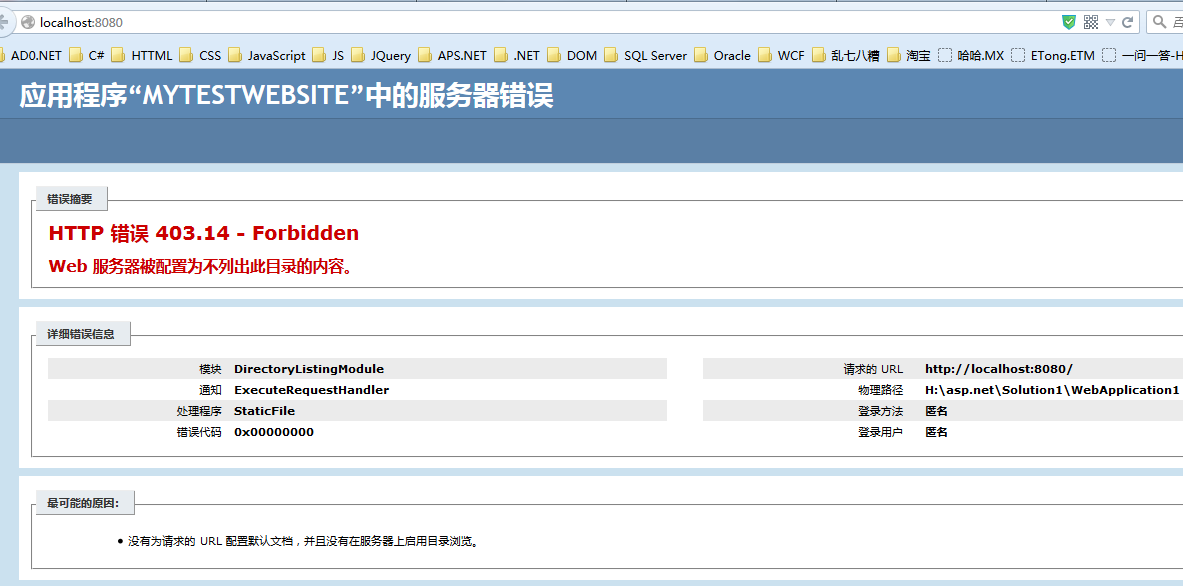Screen dimensions: 1183x586
Task: Reload the page with the refresh icon
Action: coord(1128,23)
